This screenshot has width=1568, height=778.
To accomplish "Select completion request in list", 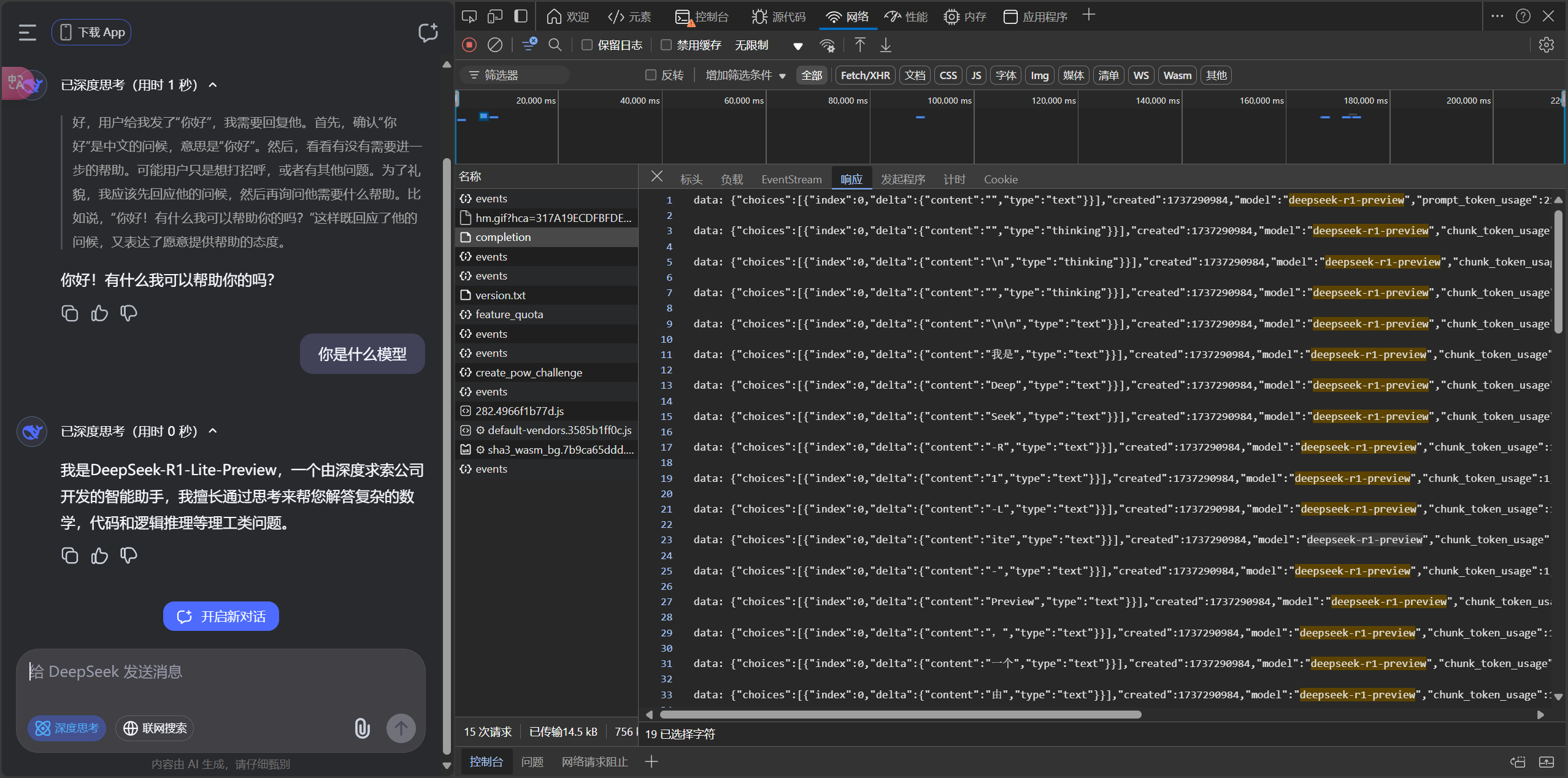I will point(547,237).
